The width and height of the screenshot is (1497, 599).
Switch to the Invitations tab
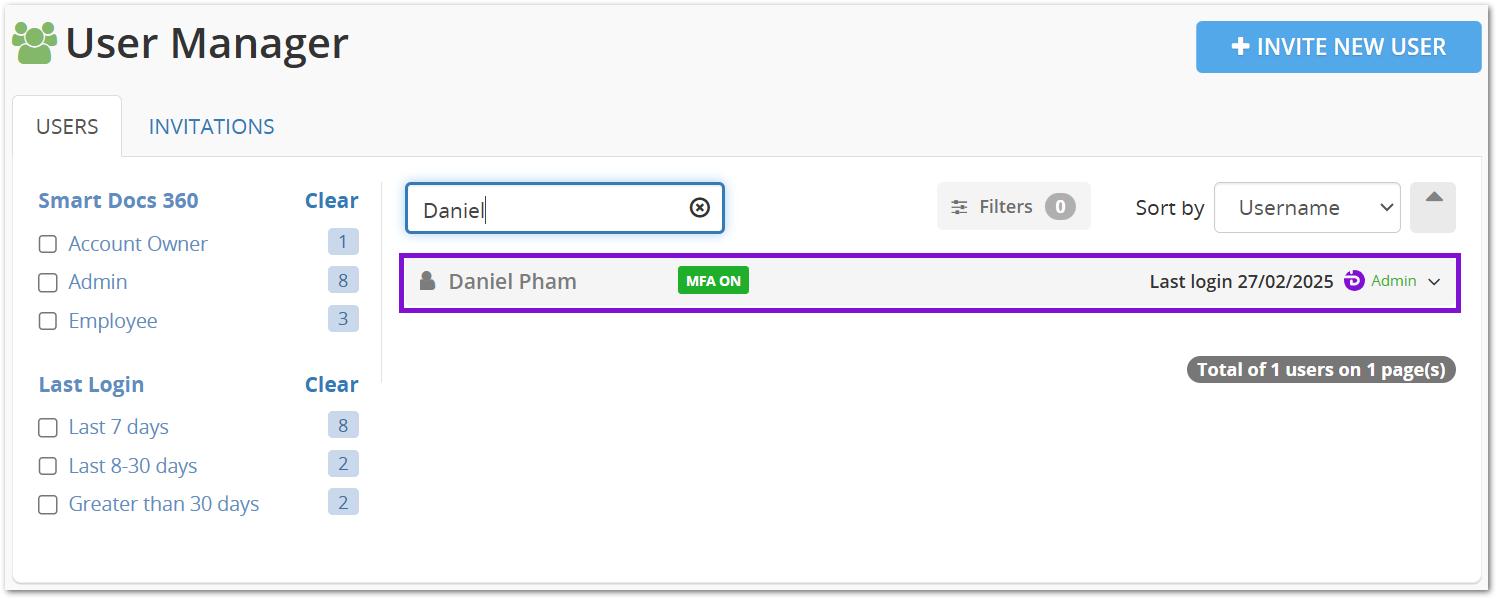(x=211, y=127)
